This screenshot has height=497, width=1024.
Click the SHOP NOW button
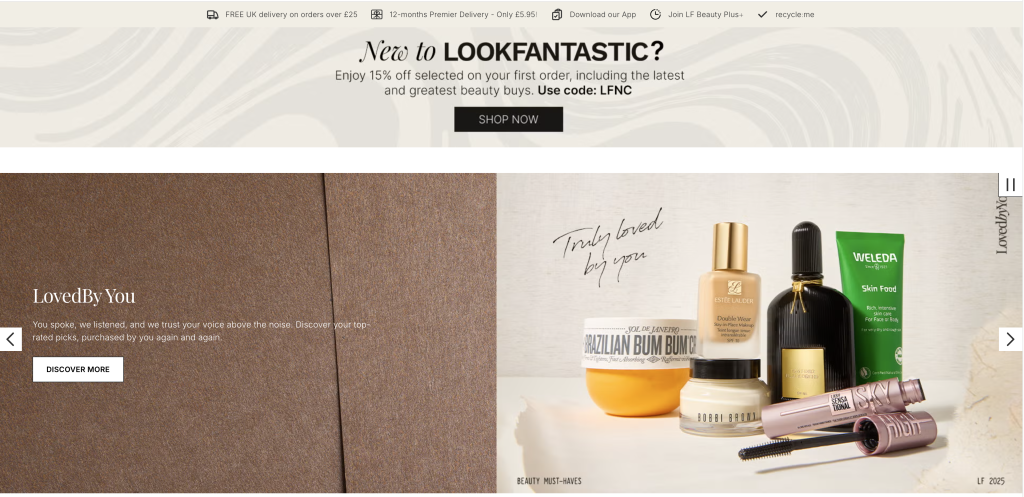coord(509,120)
